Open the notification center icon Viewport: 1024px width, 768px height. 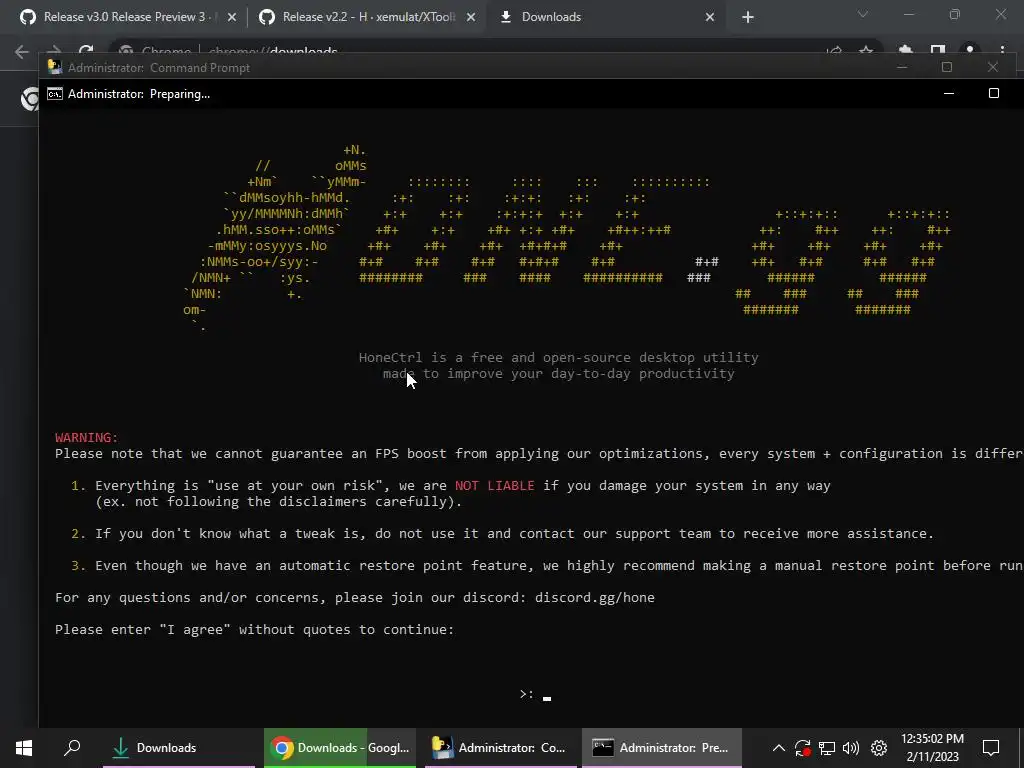click(x=991, y=748)
